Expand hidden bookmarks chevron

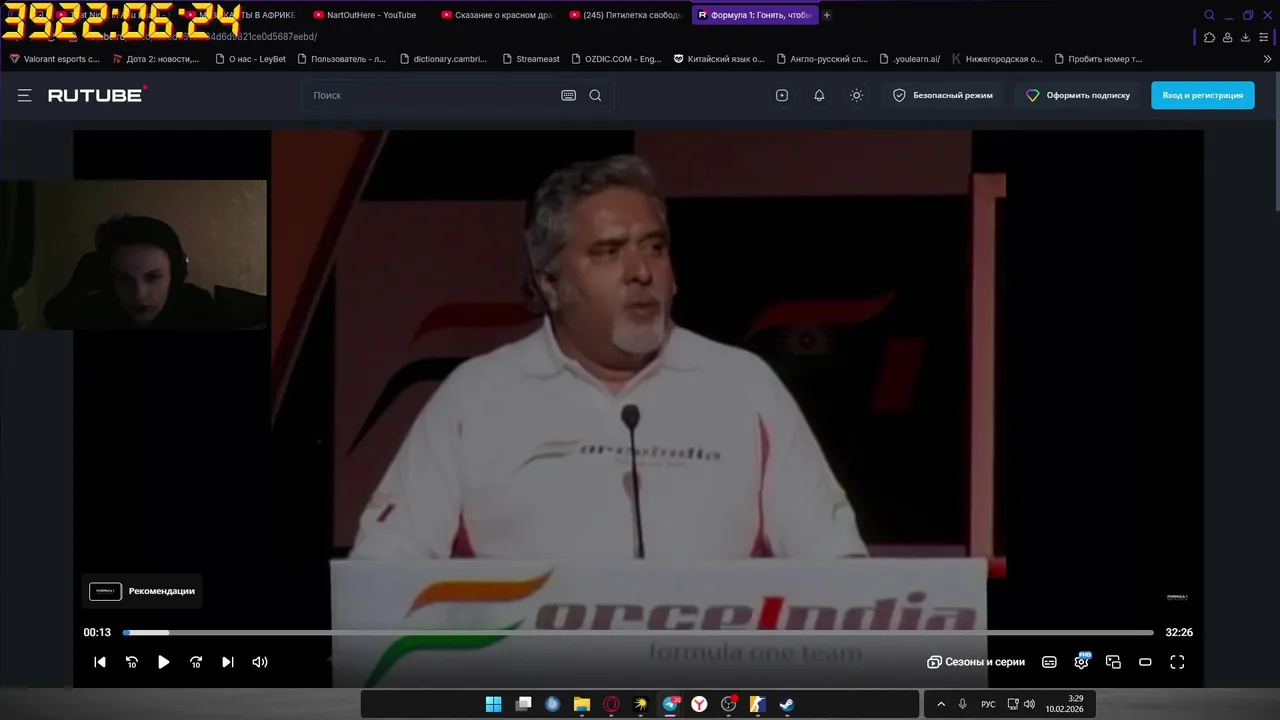1268,59
